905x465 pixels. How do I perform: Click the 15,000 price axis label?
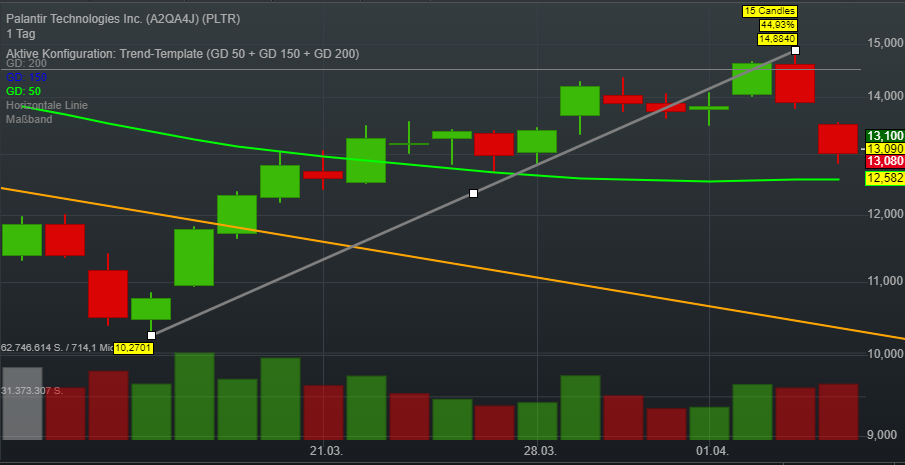885,43
